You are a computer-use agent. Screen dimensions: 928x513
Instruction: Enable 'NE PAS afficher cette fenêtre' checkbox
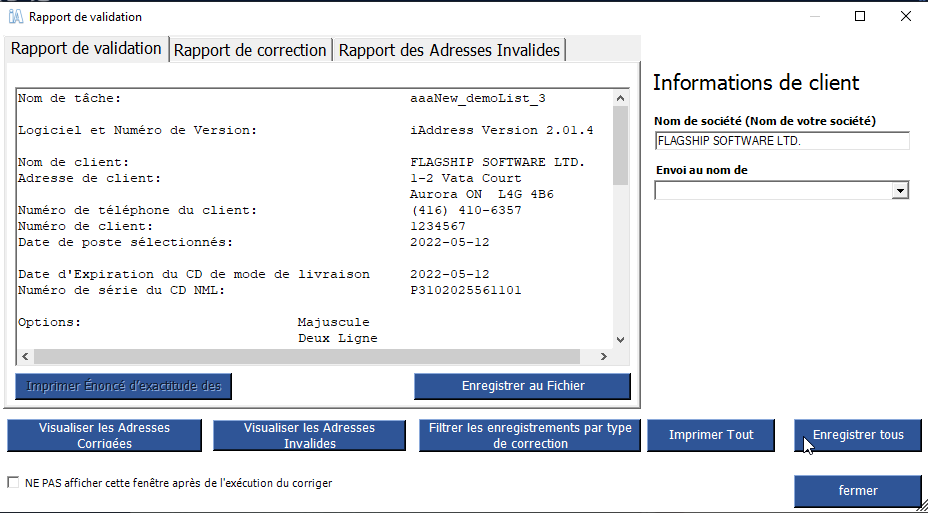(x=13, y=482)
